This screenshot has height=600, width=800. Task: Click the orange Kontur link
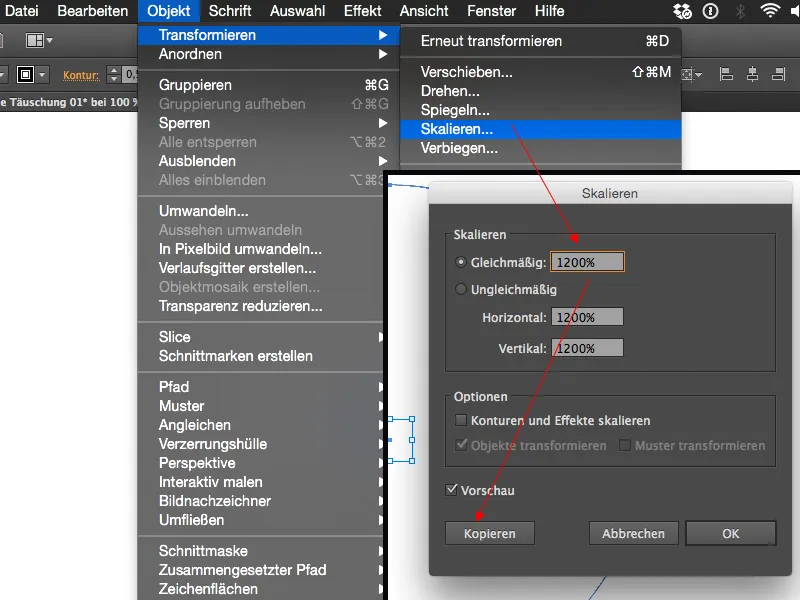pos(81,75)
